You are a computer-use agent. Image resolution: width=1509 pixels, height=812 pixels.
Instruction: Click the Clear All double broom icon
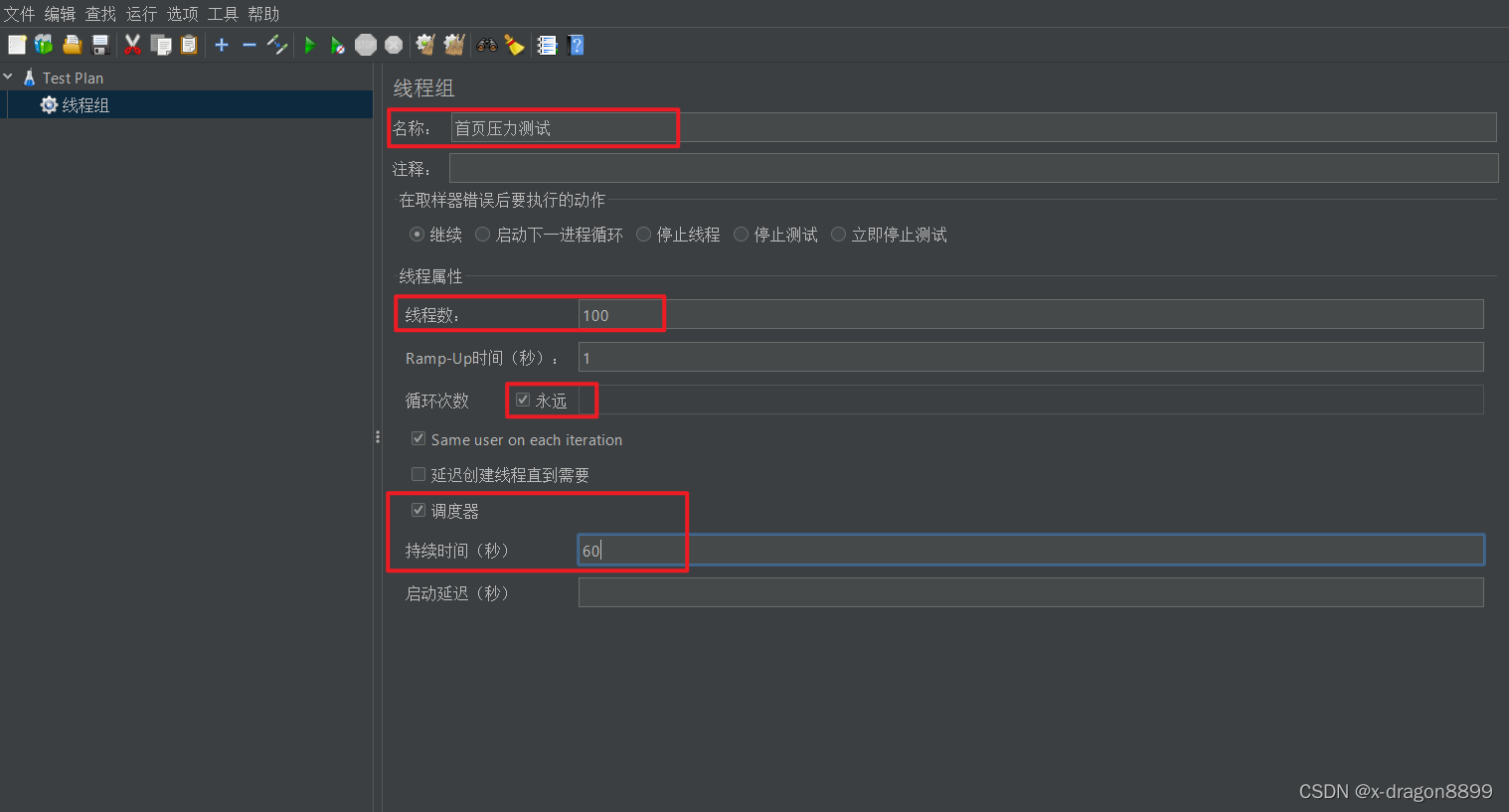click(x=454, y=45)
